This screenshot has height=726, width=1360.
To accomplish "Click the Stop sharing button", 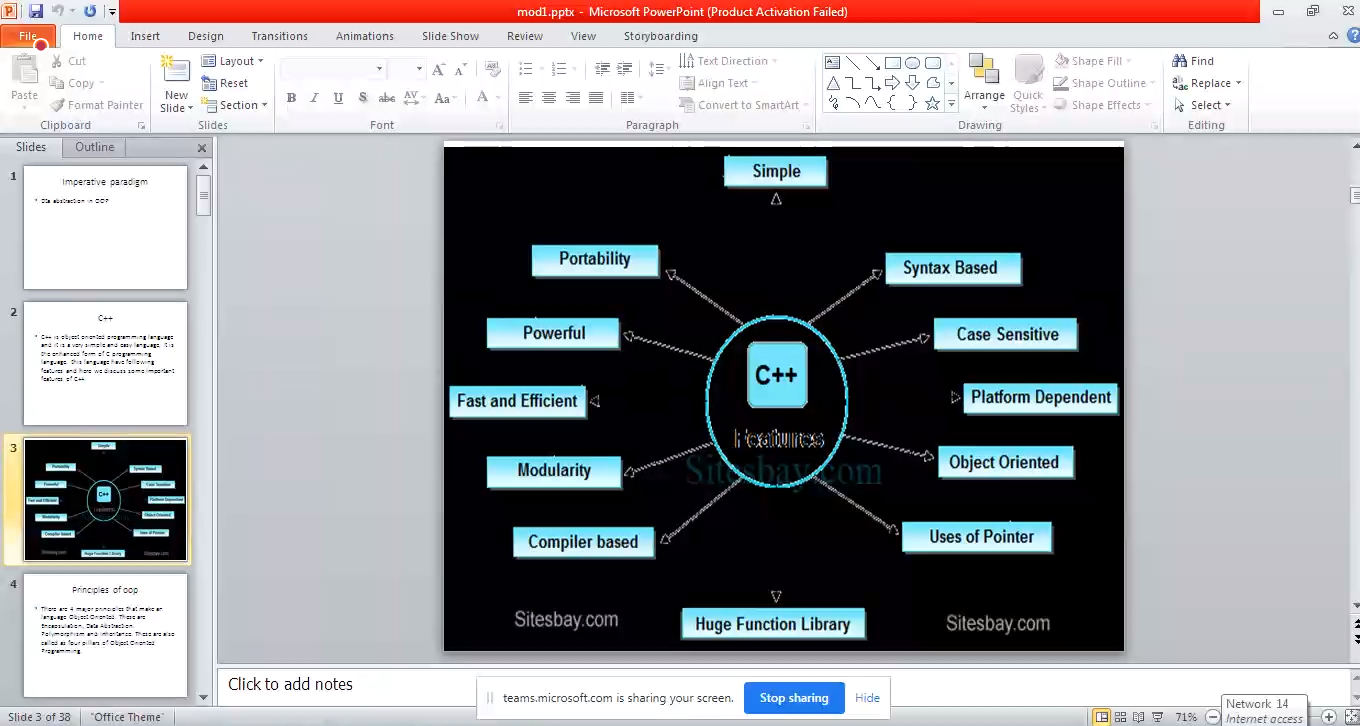I will tap(794, 698).
